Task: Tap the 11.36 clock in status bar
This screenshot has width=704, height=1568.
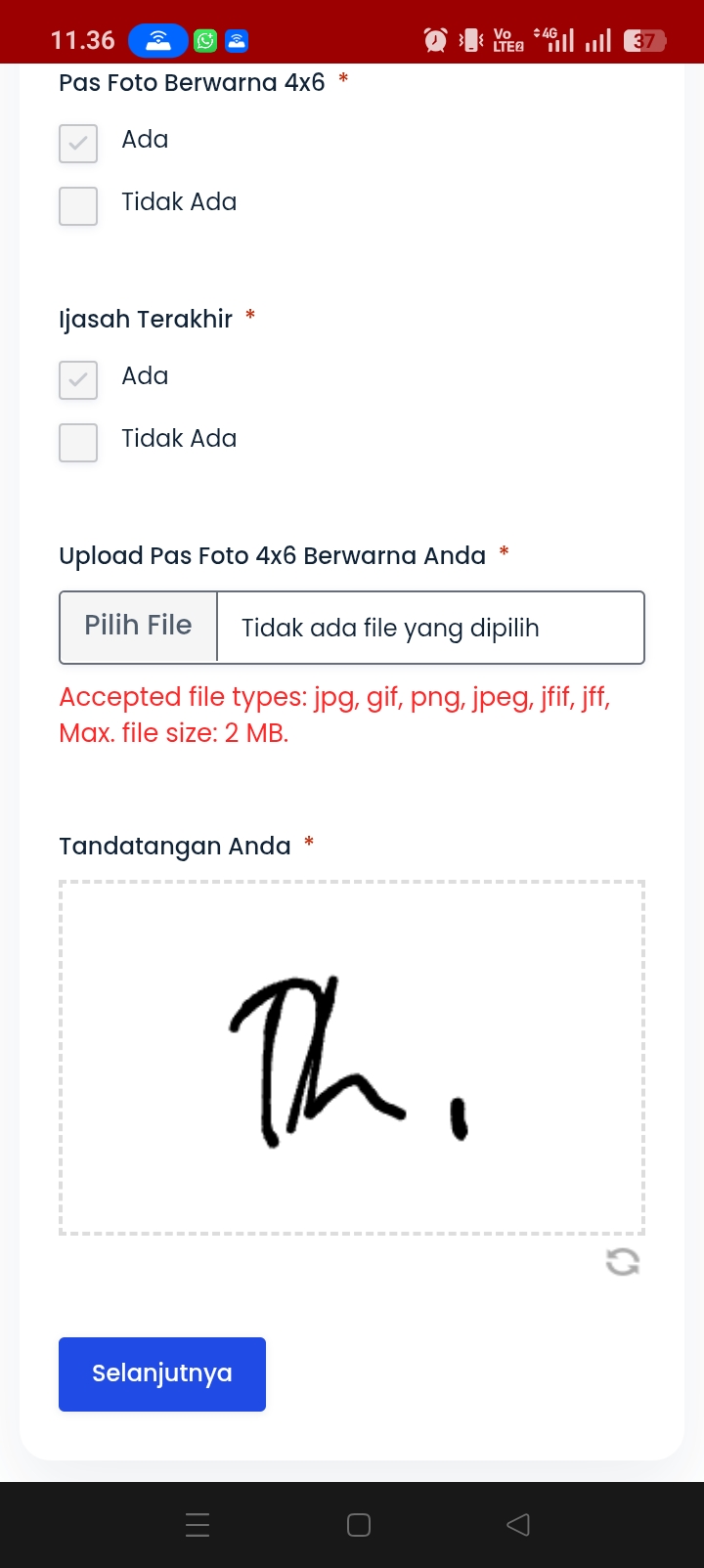Action: pos(83,40)
